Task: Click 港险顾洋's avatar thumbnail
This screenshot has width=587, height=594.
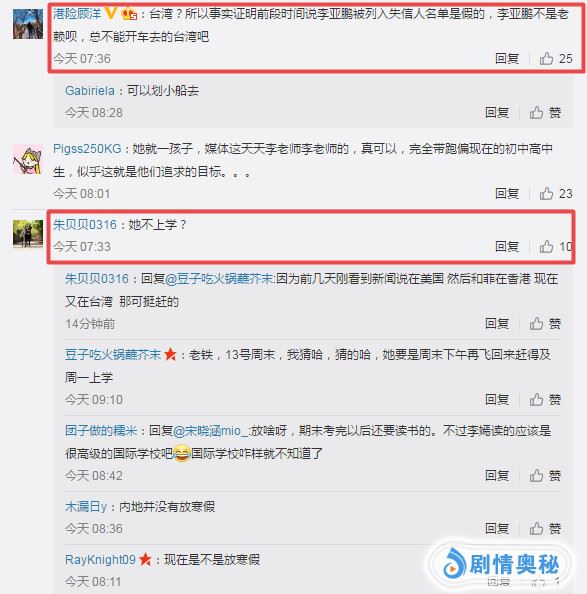Action: point(28,24)
